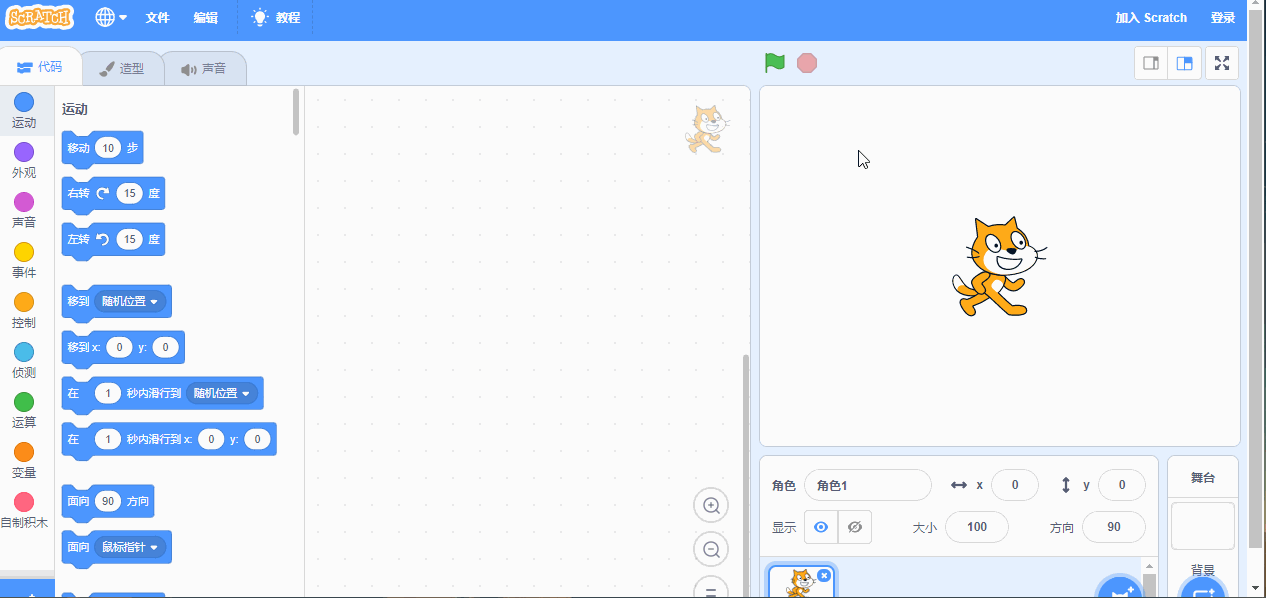Viewport: 1266px width, 598px height.
Task: Click the block palette scrollbar
Action: (296, 112)
